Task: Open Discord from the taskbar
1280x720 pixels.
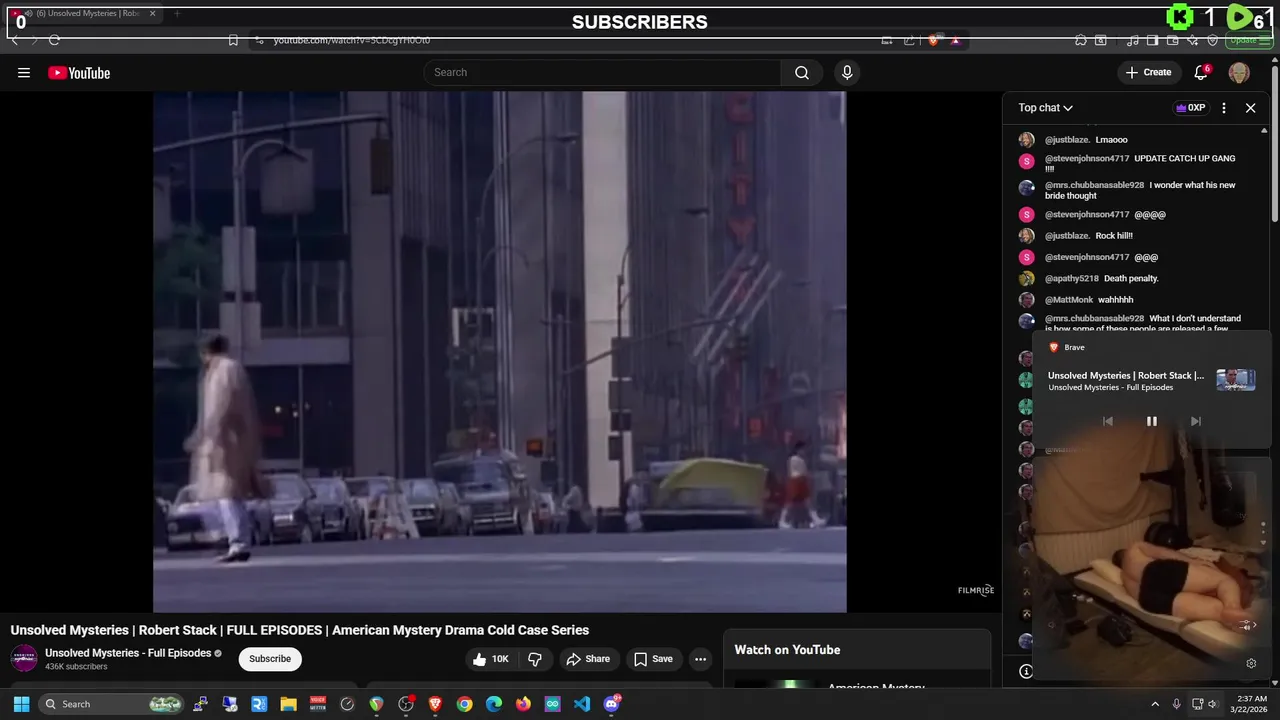Action: tap(612, 704)
